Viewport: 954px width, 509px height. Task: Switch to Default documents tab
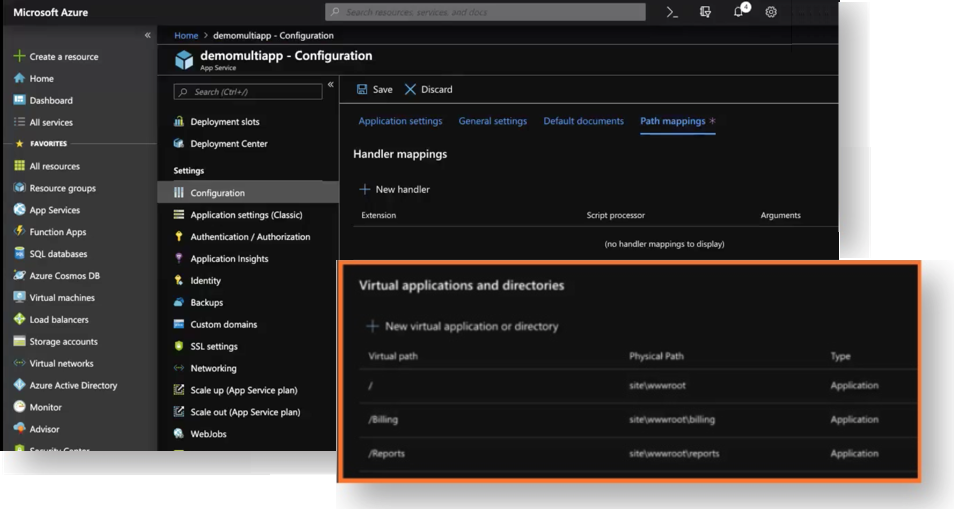(583, 121)
